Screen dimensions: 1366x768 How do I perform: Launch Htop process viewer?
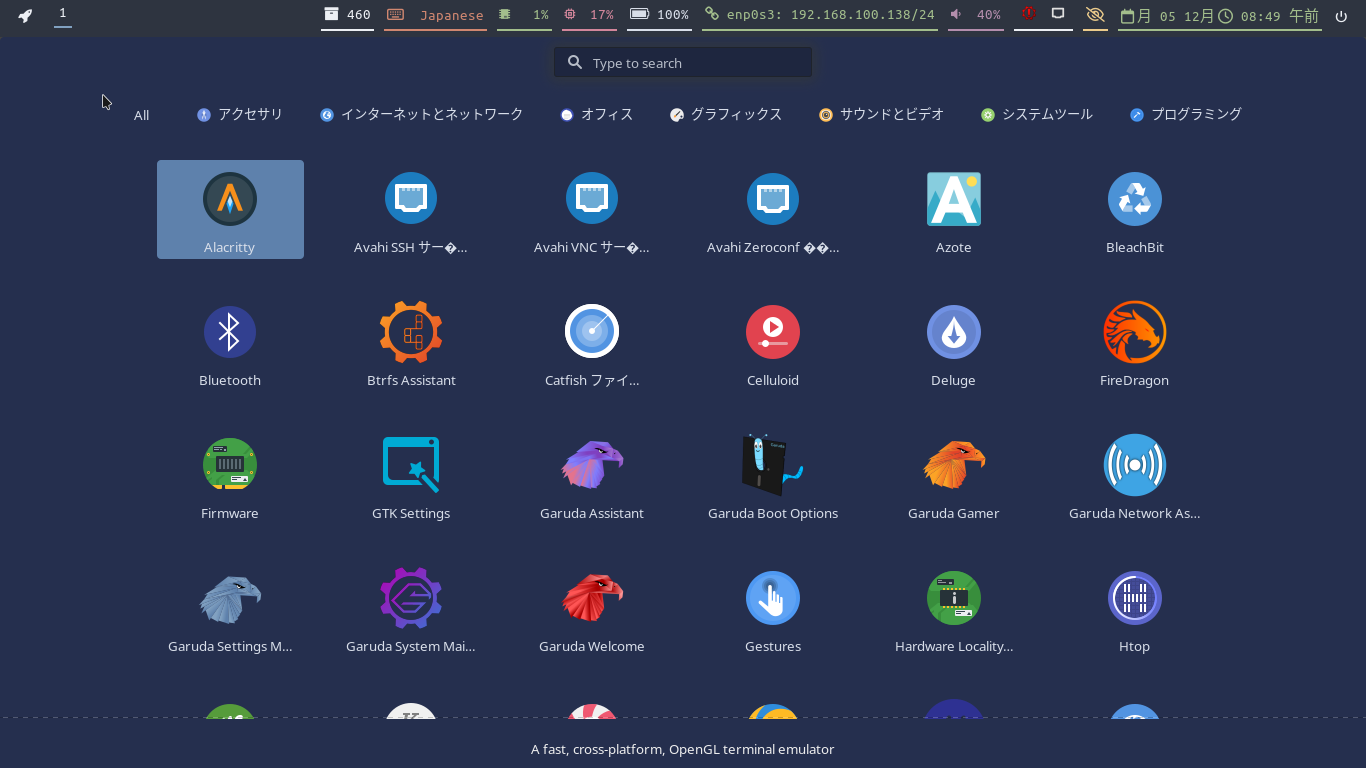coord(1135,608)
